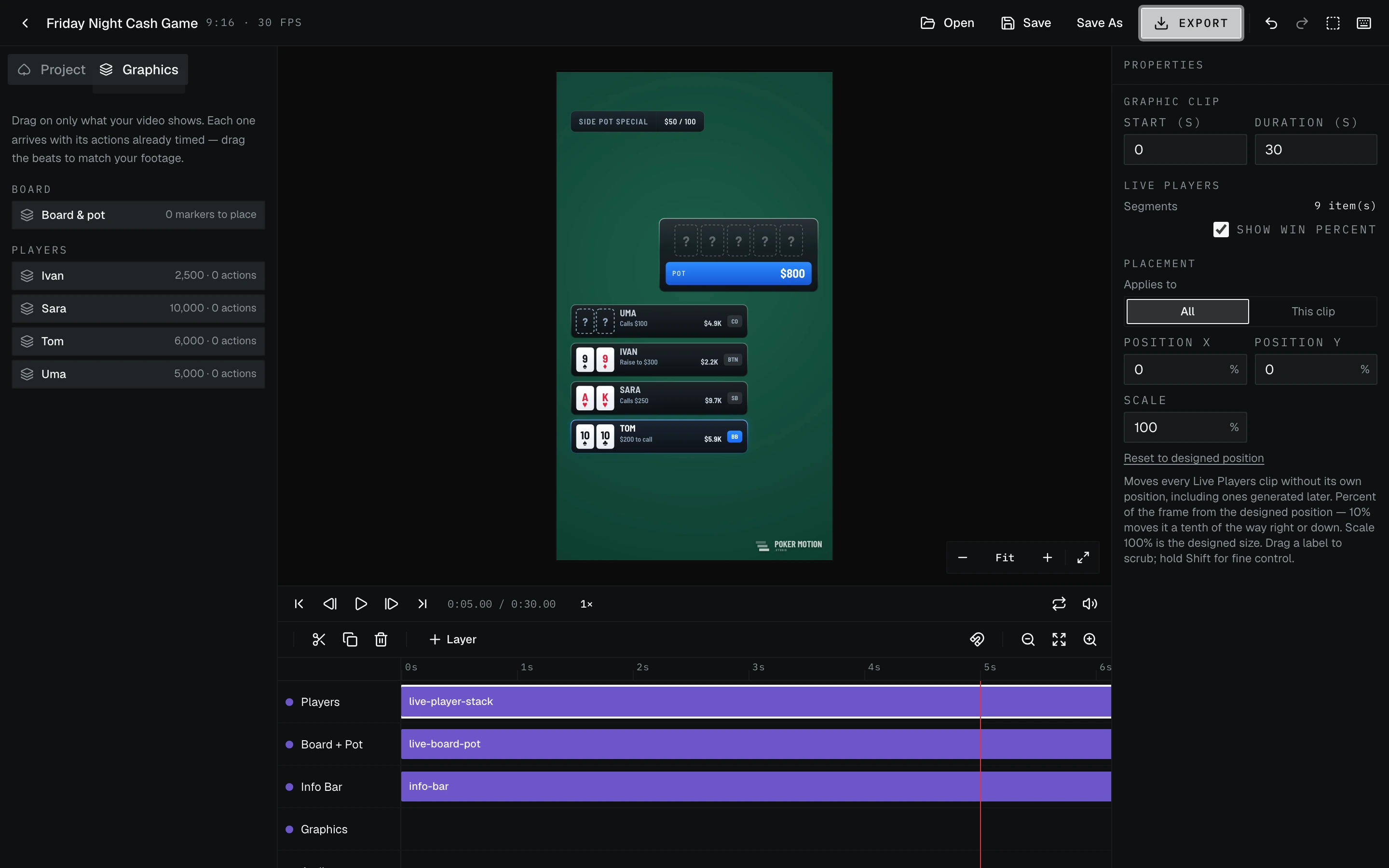Zoom in the preview with plus

click(1048, 557)
